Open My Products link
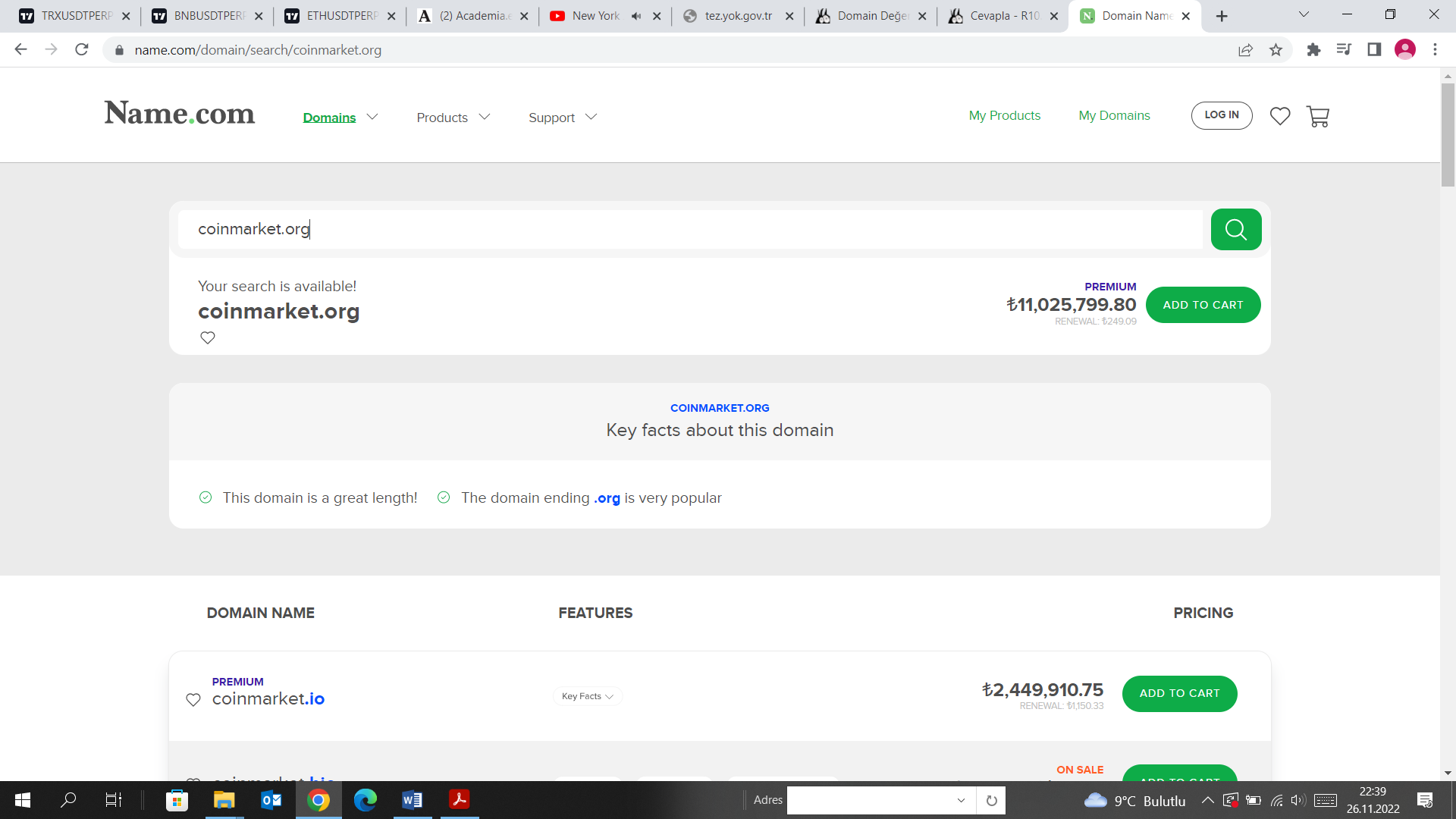Image resolution: width=1456 pixels, height=819 pixels. pyautogui.click(x=1004, y=115)
